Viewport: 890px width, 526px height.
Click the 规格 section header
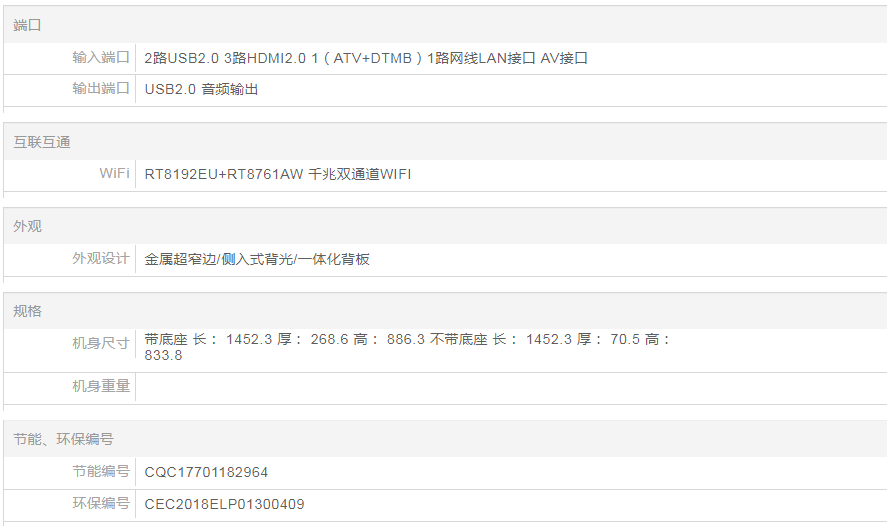[28, 311]
